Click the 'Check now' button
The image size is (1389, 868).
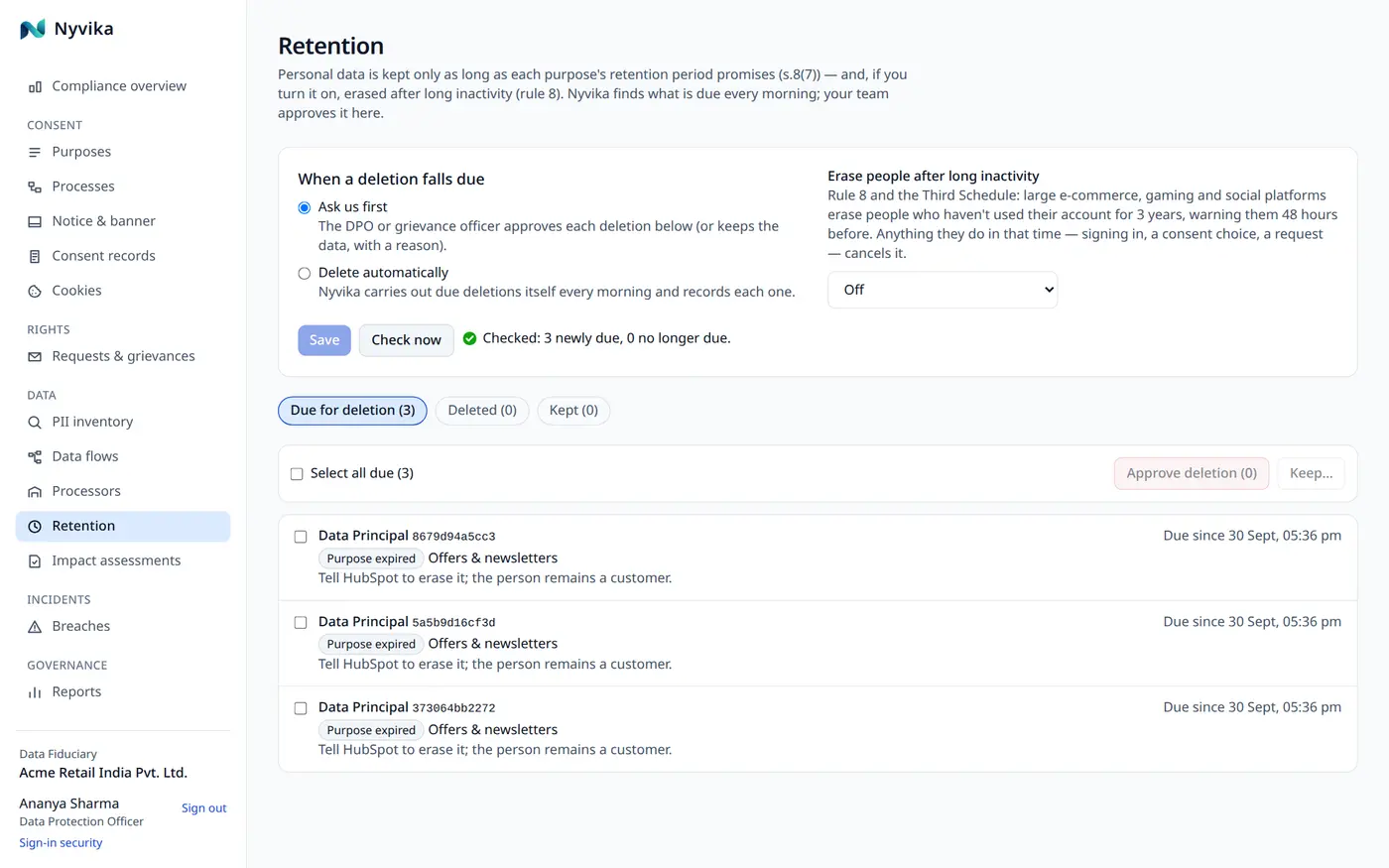[x=406, y=340]
